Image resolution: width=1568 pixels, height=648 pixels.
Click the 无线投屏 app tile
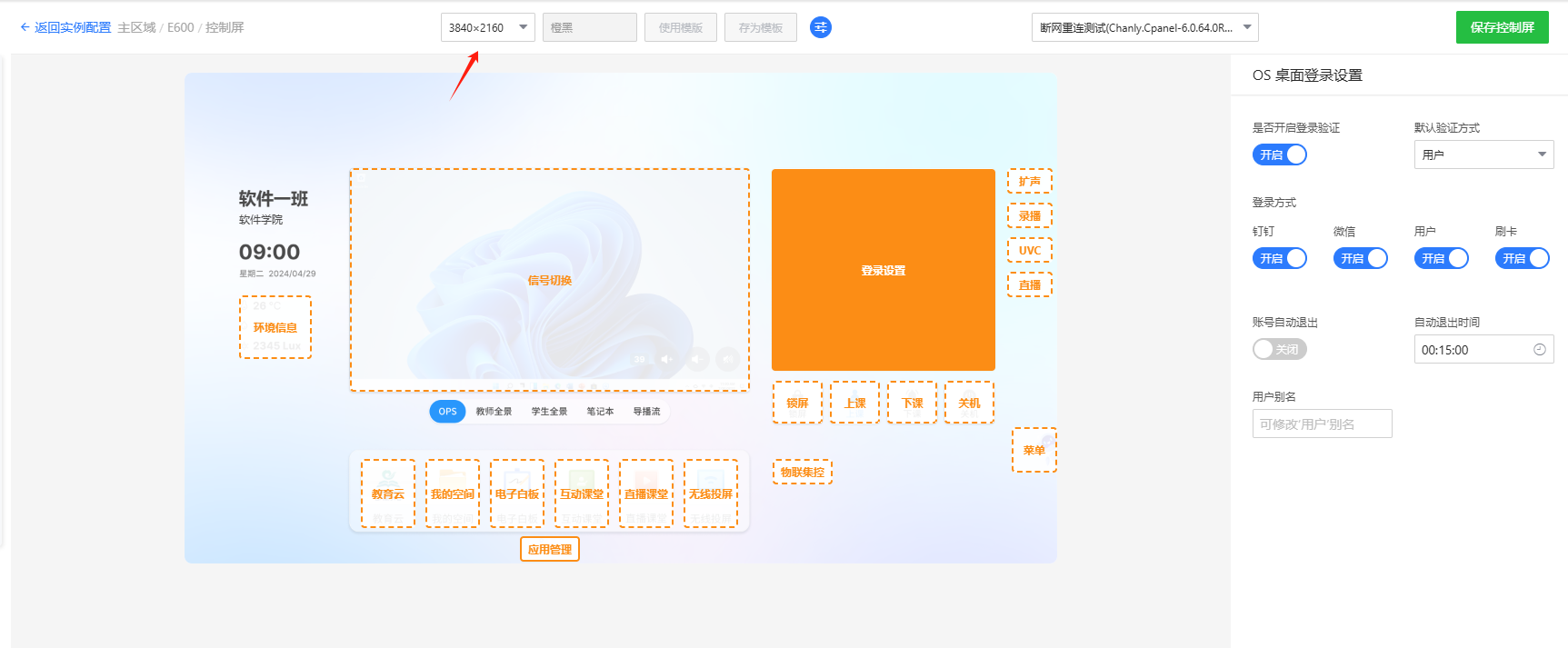pos(711,493)
